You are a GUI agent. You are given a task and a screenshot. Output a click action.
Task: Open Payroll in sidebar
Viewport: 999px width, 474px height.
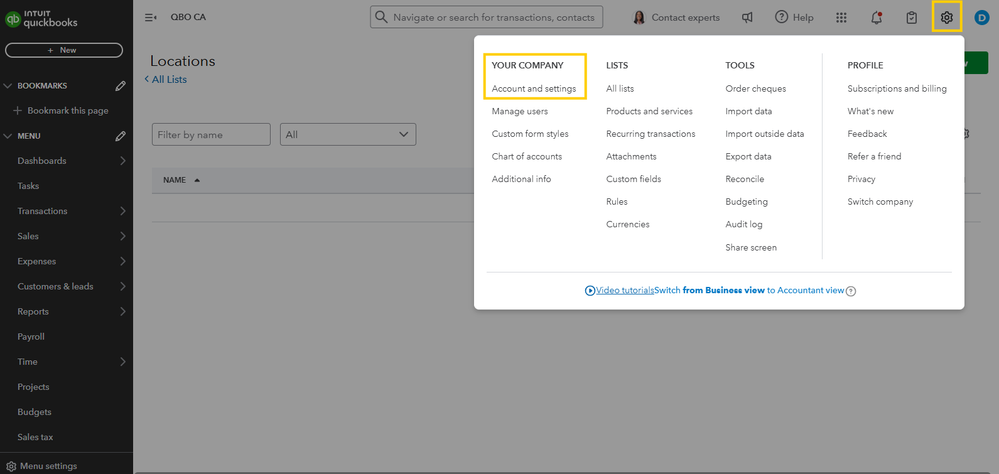point(31,337)
